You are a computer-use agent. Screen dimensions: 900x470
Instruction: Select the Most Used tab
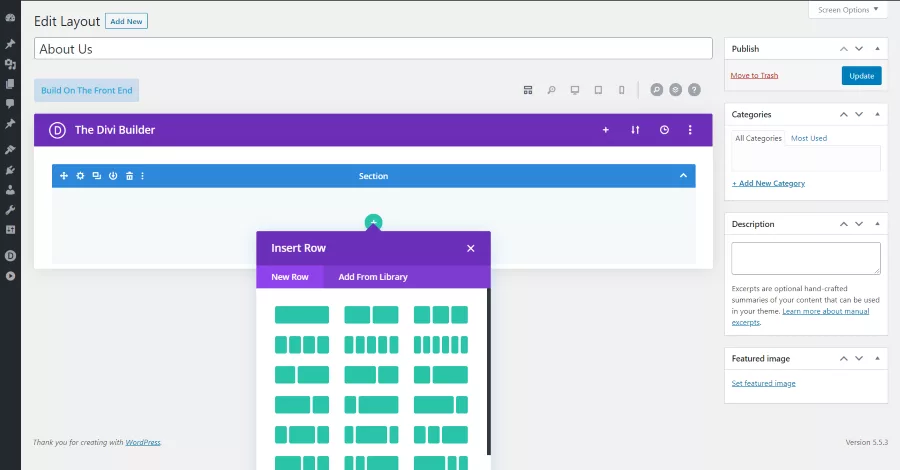point(809,138)
